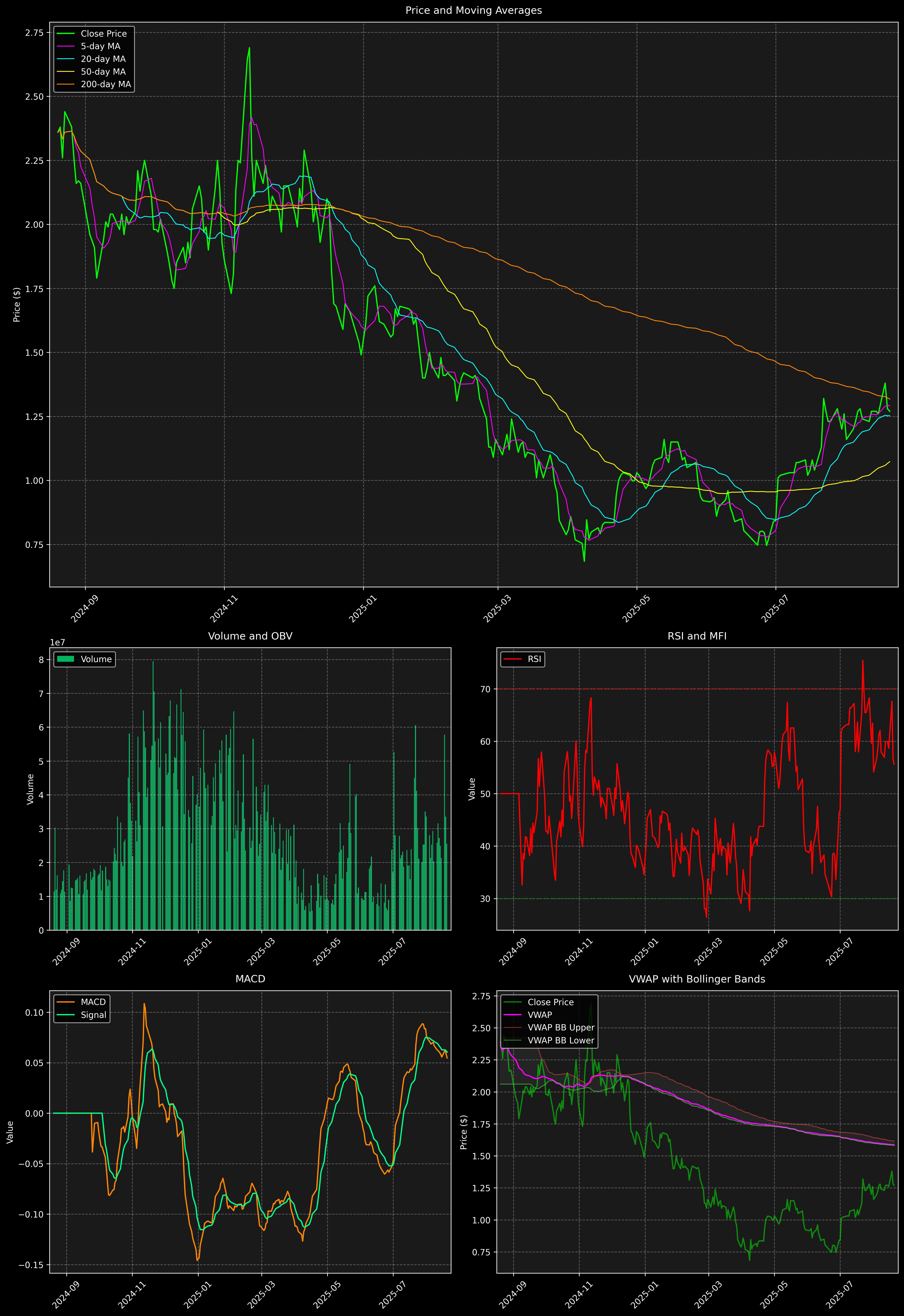Click the green Volume legend swatch
Viewport: 904px width, 1316px height.
tap(66, 659)
